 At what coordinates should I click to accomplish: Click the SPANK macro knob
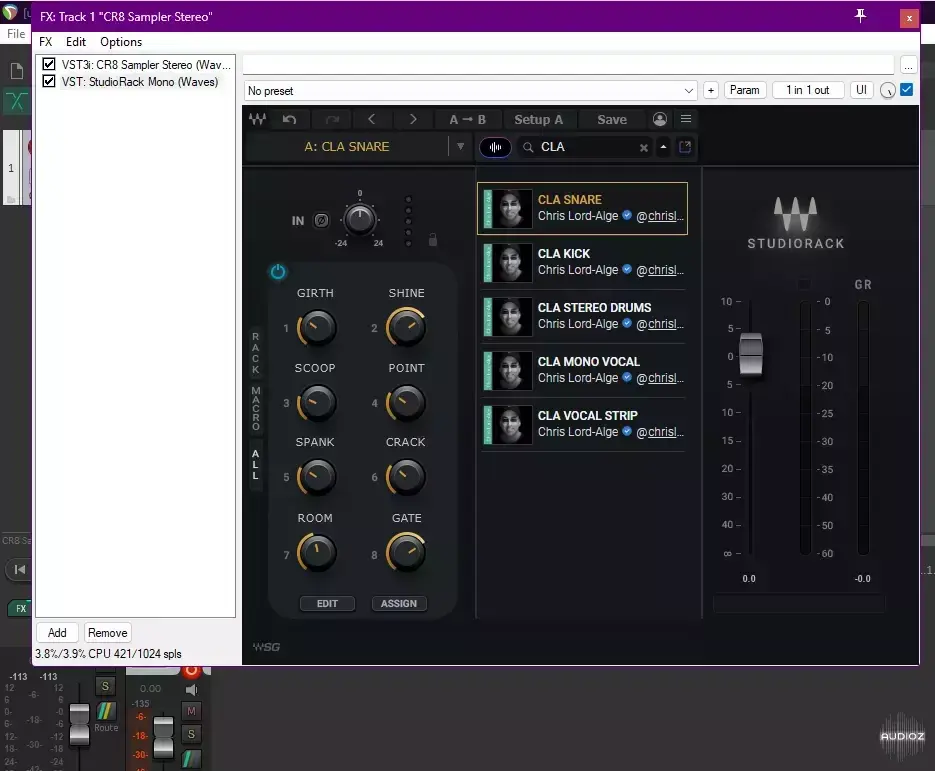coord(317,477)
